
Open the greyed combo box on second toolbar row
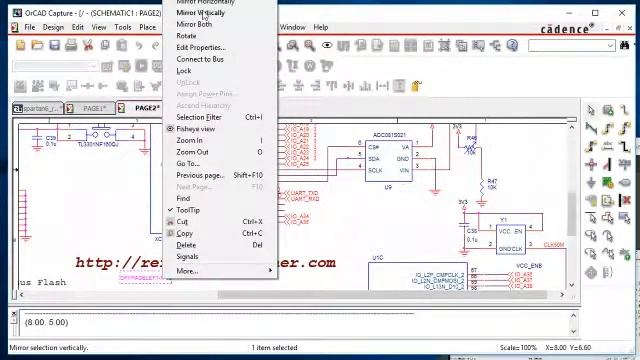point(56,66)
